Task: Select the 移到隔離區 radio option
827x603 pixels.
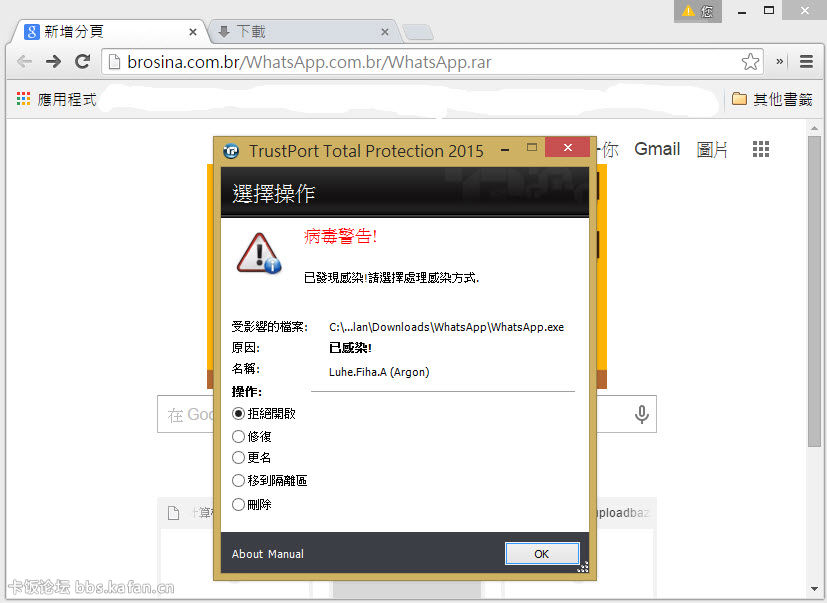Action: pyautogui.click(x=238, y=480)
